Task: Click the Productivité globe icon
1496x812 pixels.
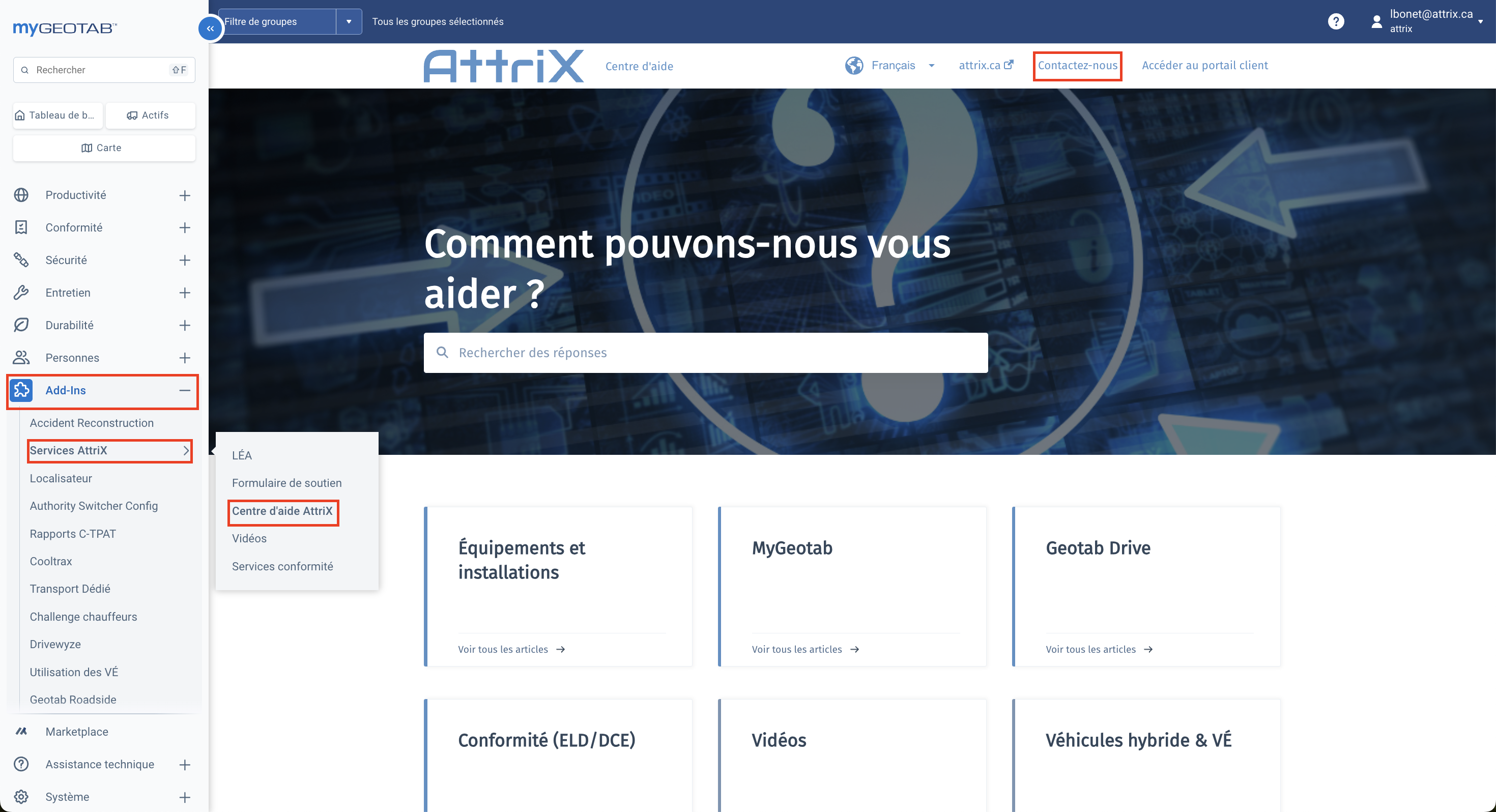Action: tap(21, 195)
